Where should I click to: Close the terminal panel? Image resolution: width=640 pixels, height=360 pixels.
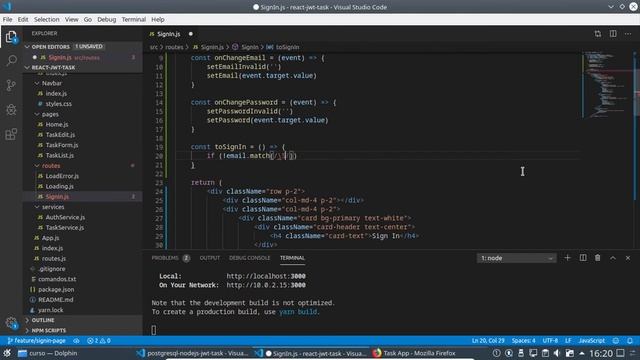point(628,258)
